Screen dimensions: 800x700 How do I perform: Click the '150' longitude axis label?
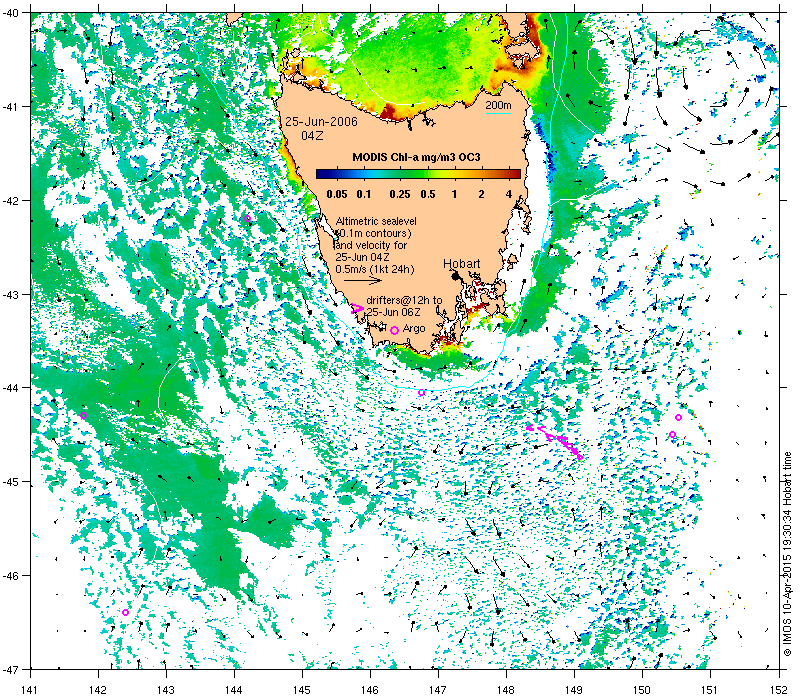tap(642, 690)
